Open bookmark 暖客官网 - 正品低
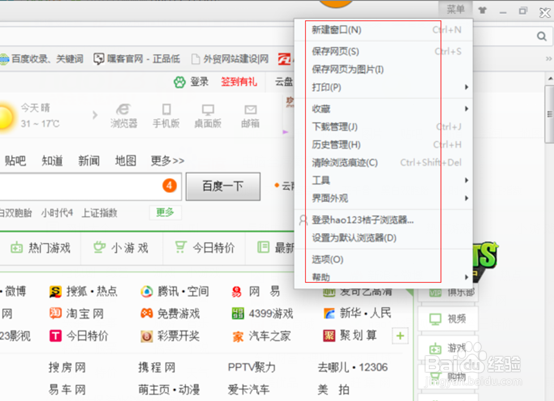 tap(137, 59)
